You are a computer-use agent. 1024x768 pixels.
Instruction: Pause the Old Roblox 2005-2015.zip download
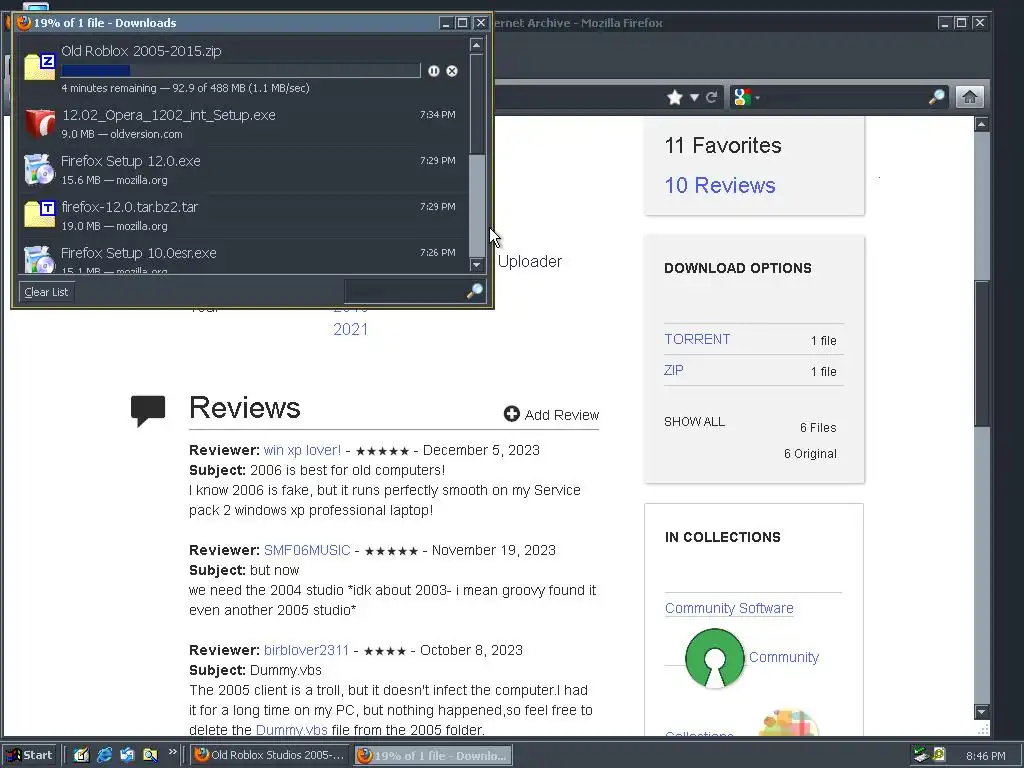coord(434,71)
